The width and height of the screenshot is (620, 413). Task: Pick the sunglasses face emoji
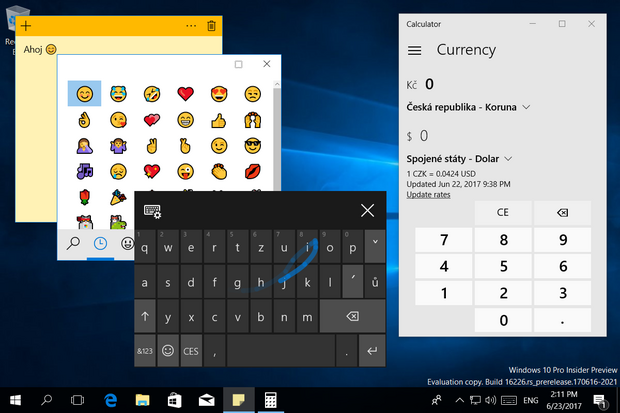pyautogui.click(x=253, y=146)
